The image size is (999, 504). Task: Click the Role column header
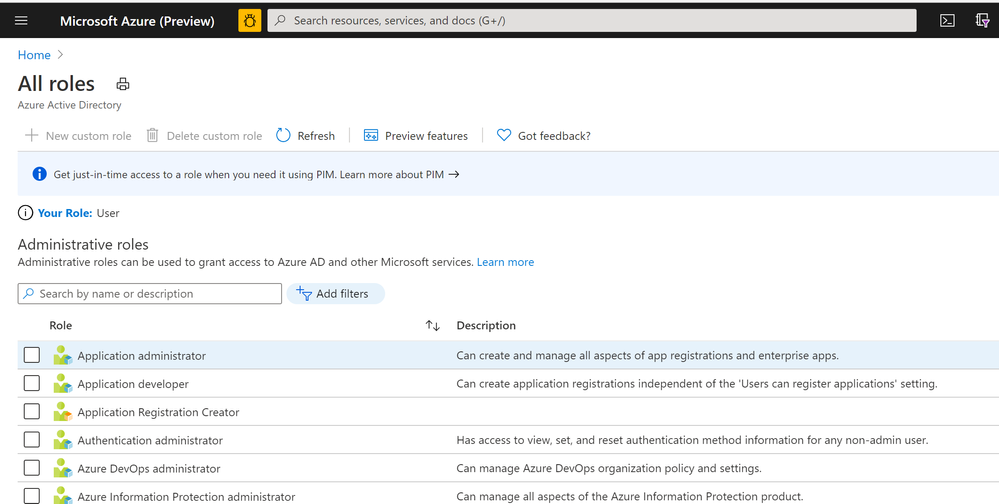(x=61, y=326)
